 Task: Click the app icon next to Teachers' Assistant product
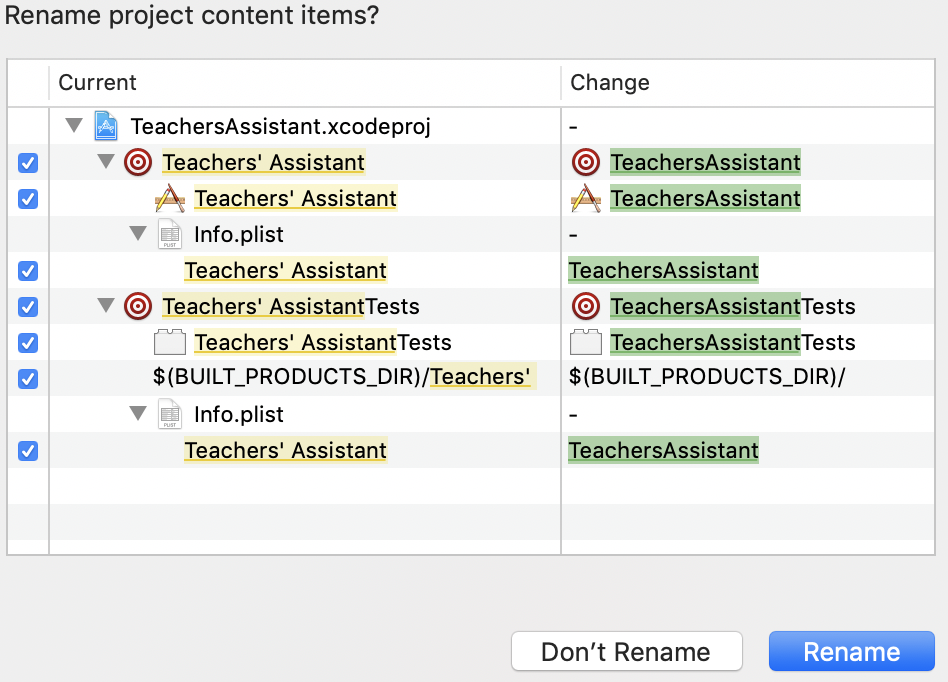click(x=170, y=198)
